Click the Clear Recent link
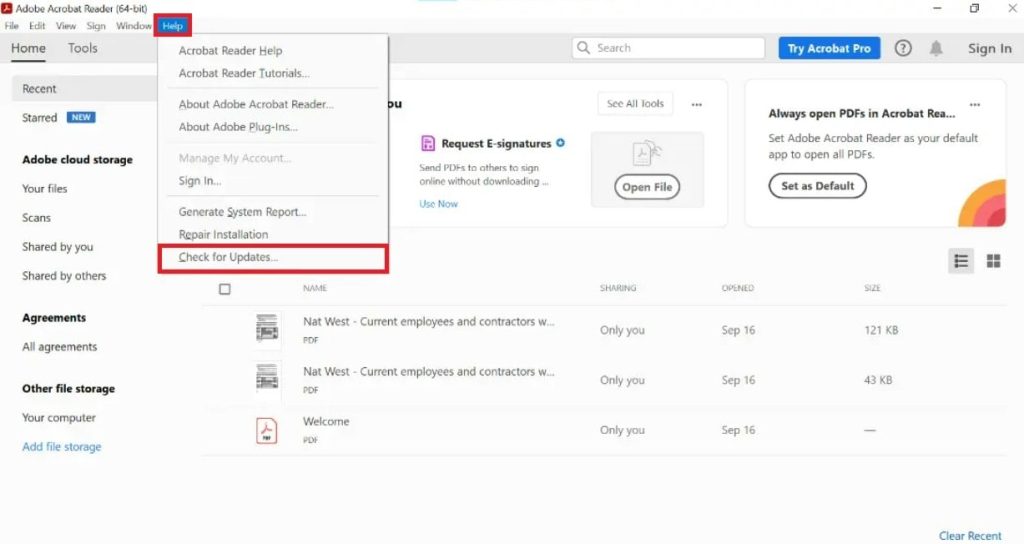 [x=970, y=536]
